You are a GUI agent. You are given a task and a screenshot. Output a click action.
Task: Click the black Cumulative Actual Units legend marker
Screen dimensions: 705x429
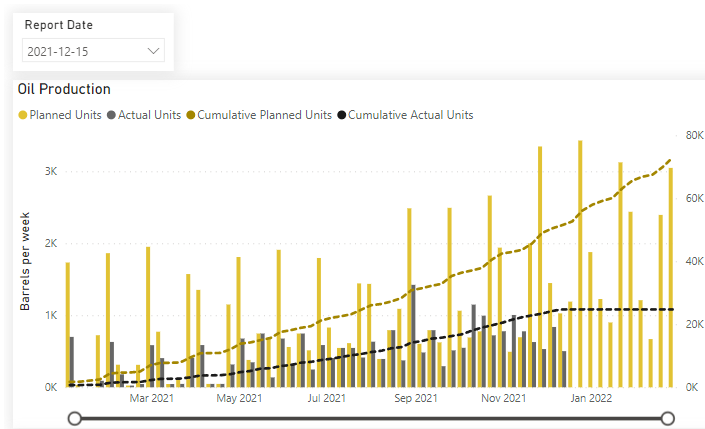(x=341, y=115)
